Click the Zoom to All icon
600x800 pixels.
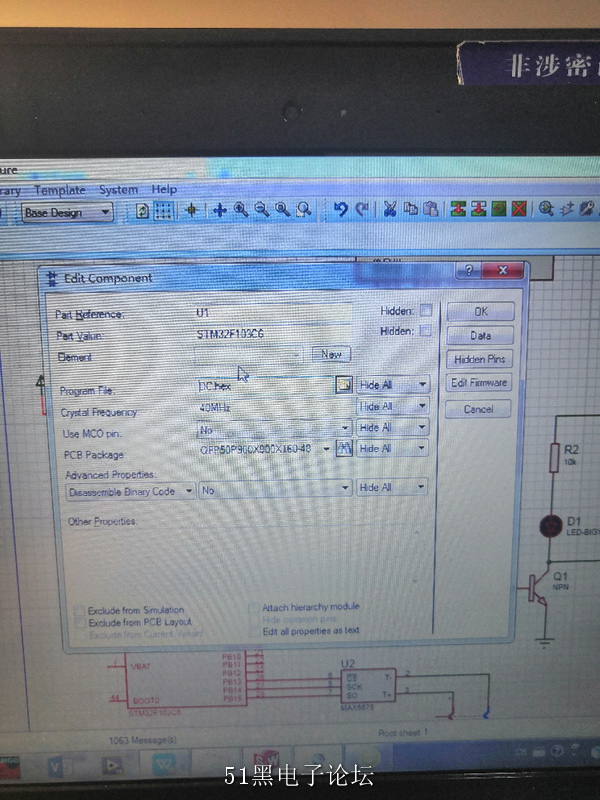[282, 209]
